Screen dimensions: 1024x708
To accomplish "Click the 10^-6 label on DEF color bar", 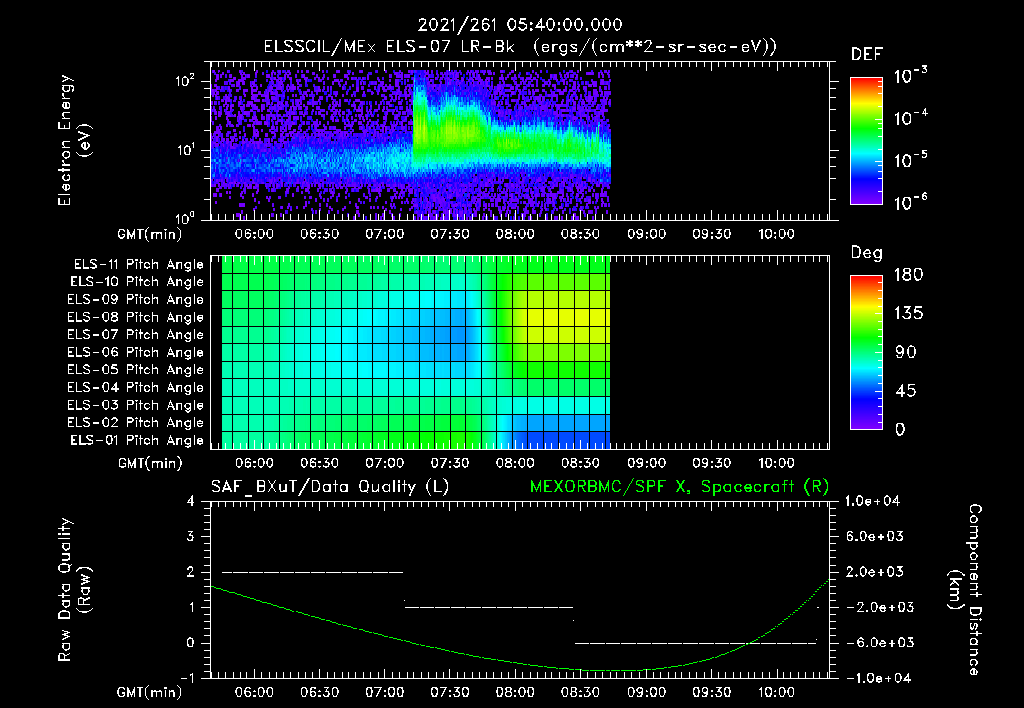I will 910,202.
